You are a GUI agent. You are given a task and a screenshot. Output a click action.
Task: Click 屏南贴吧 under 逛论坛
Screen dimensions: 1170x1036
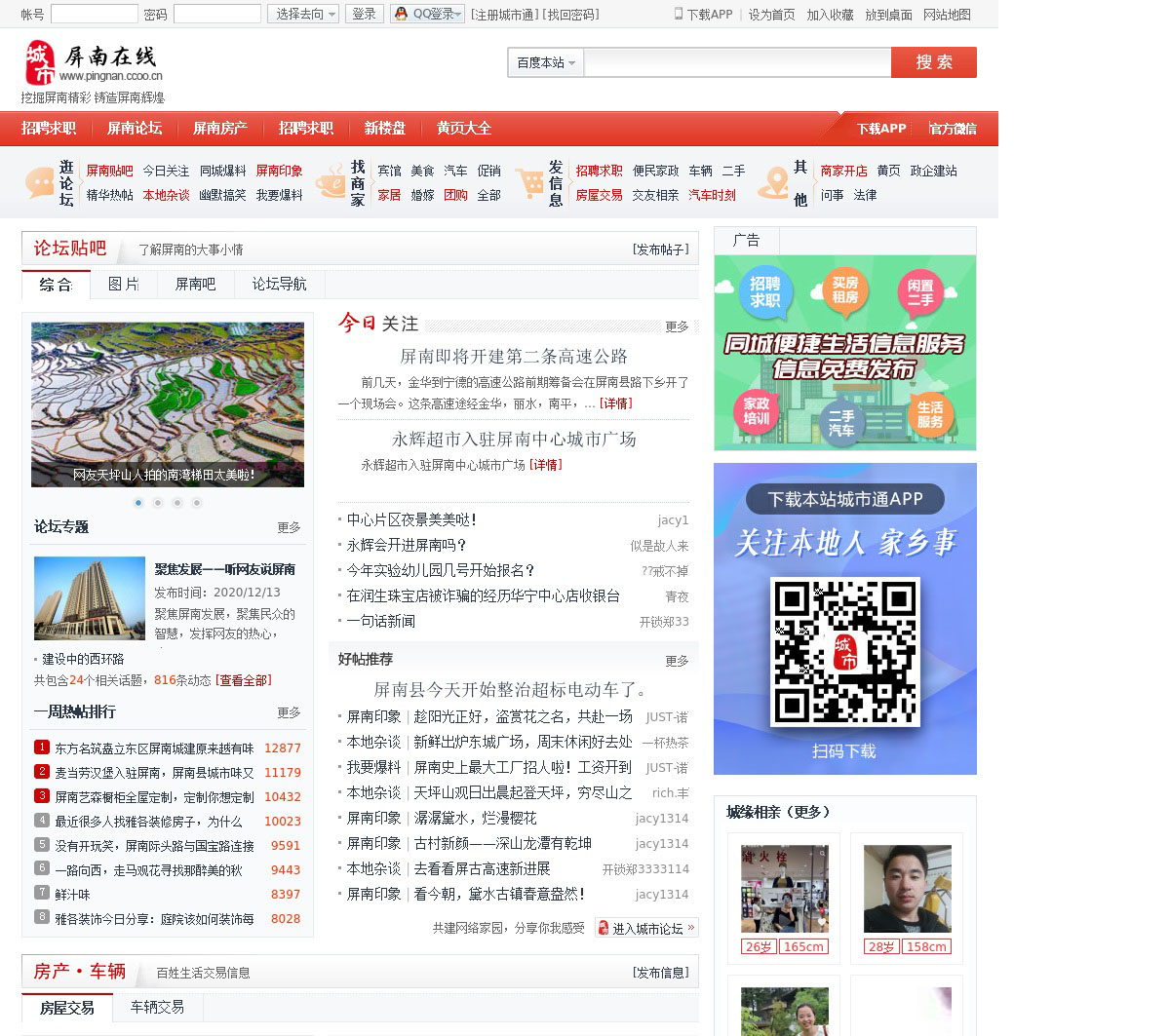coord(109,171)
